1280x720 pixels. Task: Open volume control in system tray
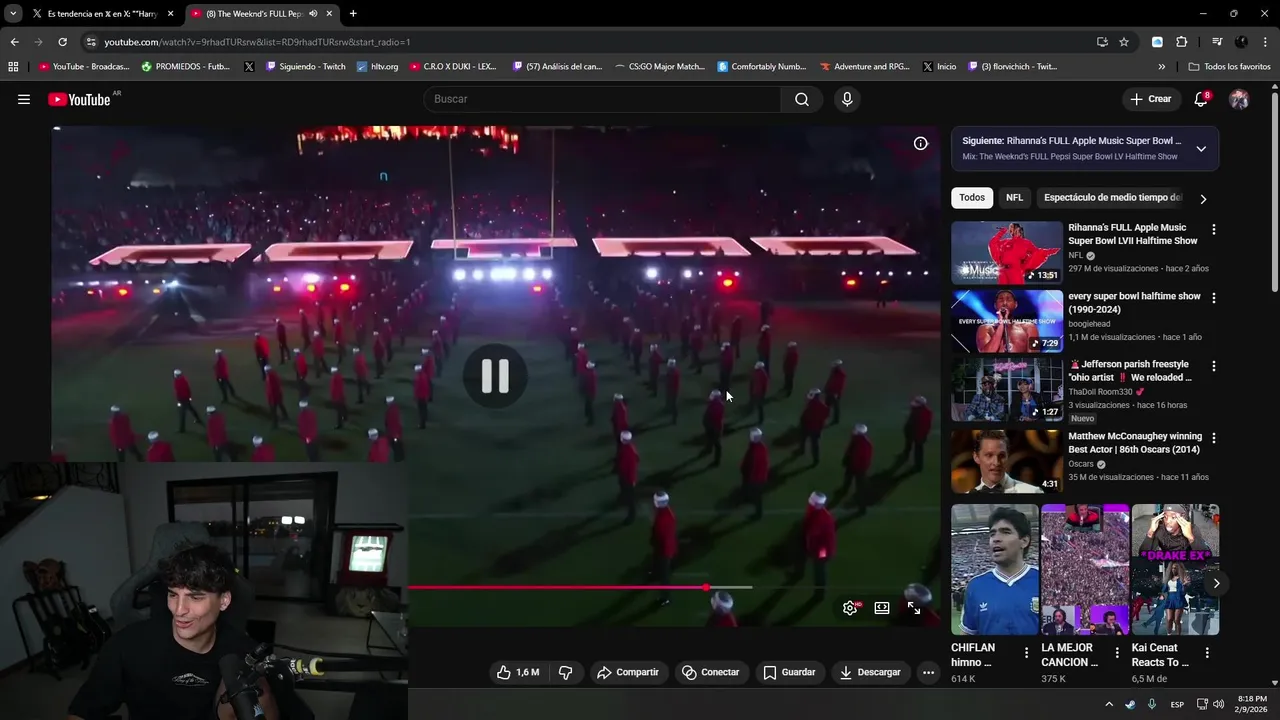click(1218, 704)
